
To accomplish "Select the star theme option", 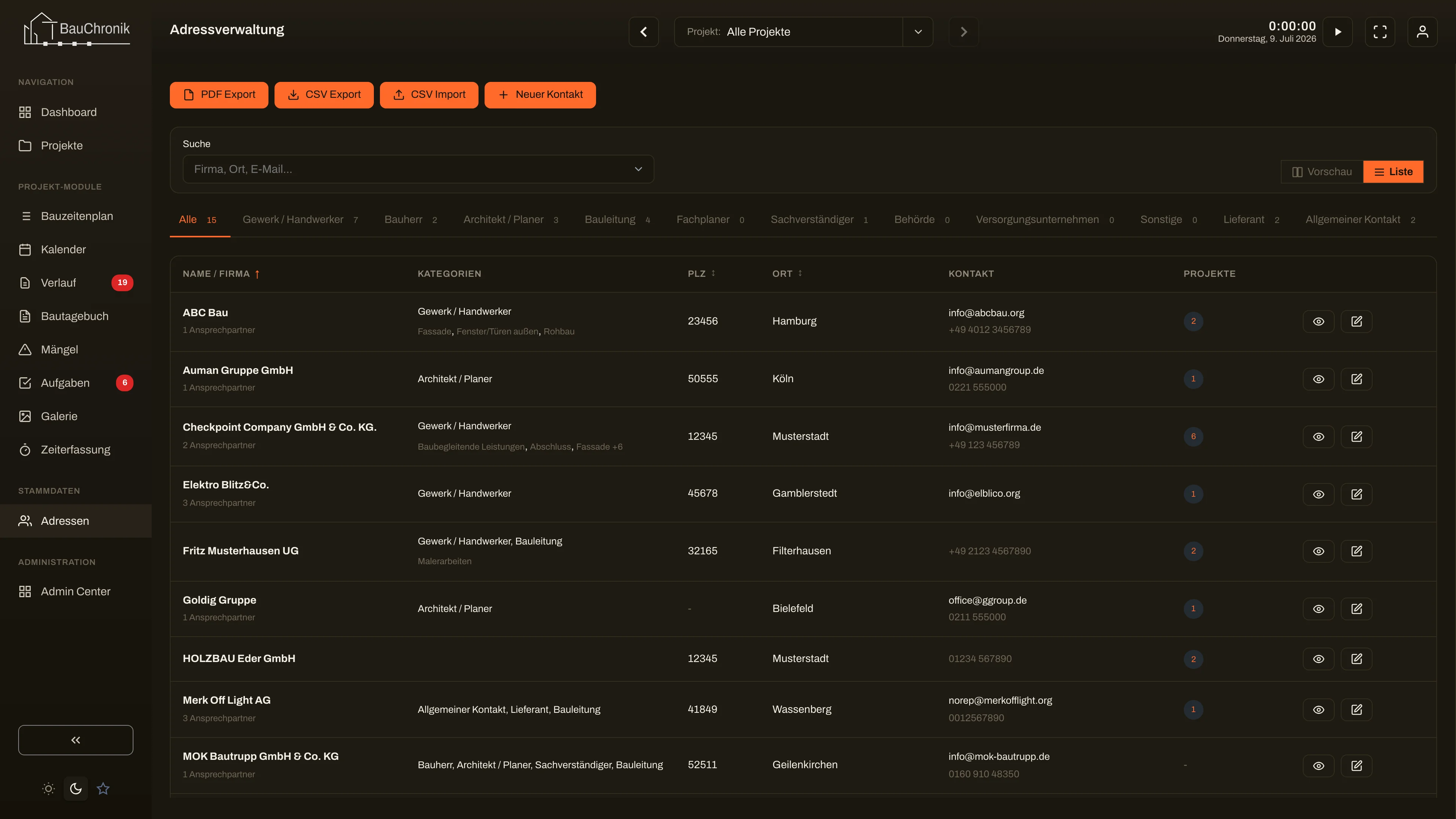I will pyautogui.click(x=103, y=789).
